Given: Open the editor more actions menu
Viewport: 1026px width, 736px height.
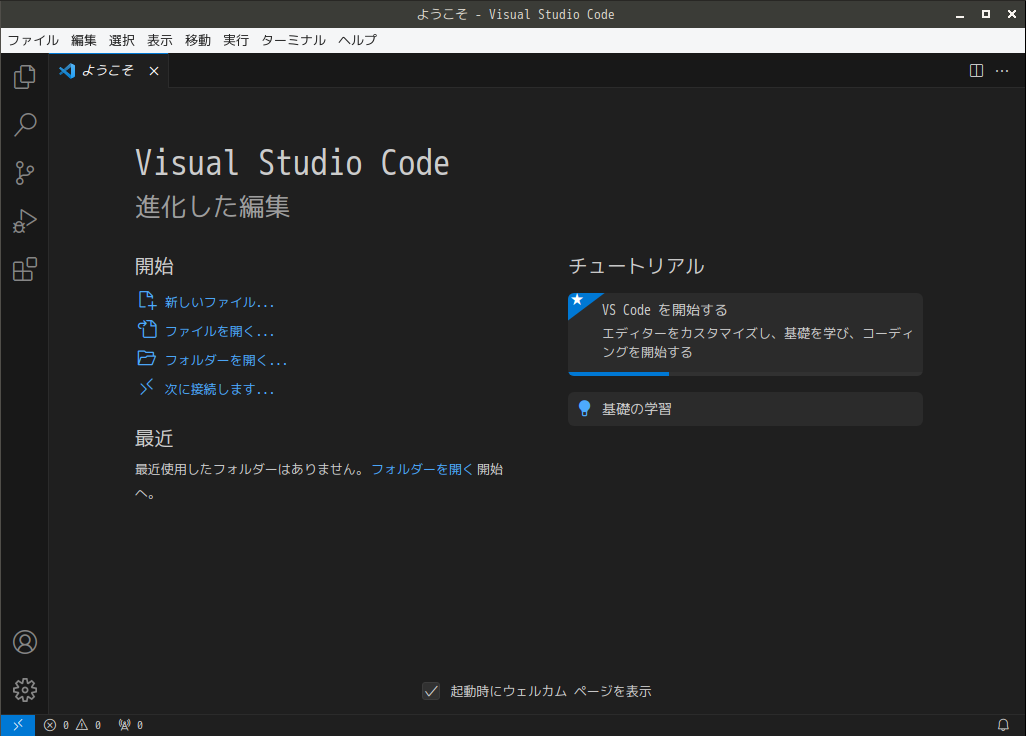Looking at the screenshot, I should point(1002,71).
